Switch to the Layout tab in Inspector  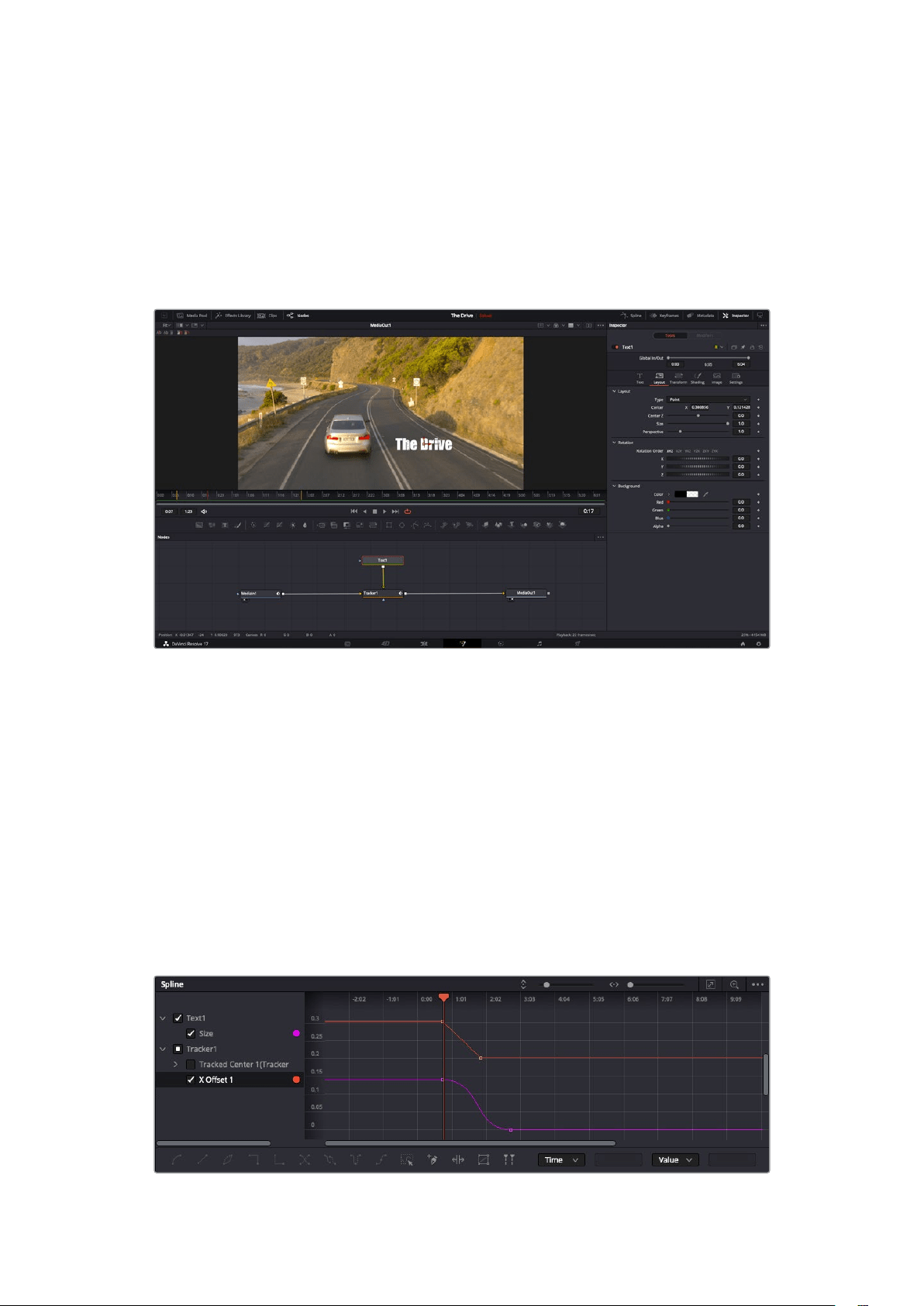(659, 378)
